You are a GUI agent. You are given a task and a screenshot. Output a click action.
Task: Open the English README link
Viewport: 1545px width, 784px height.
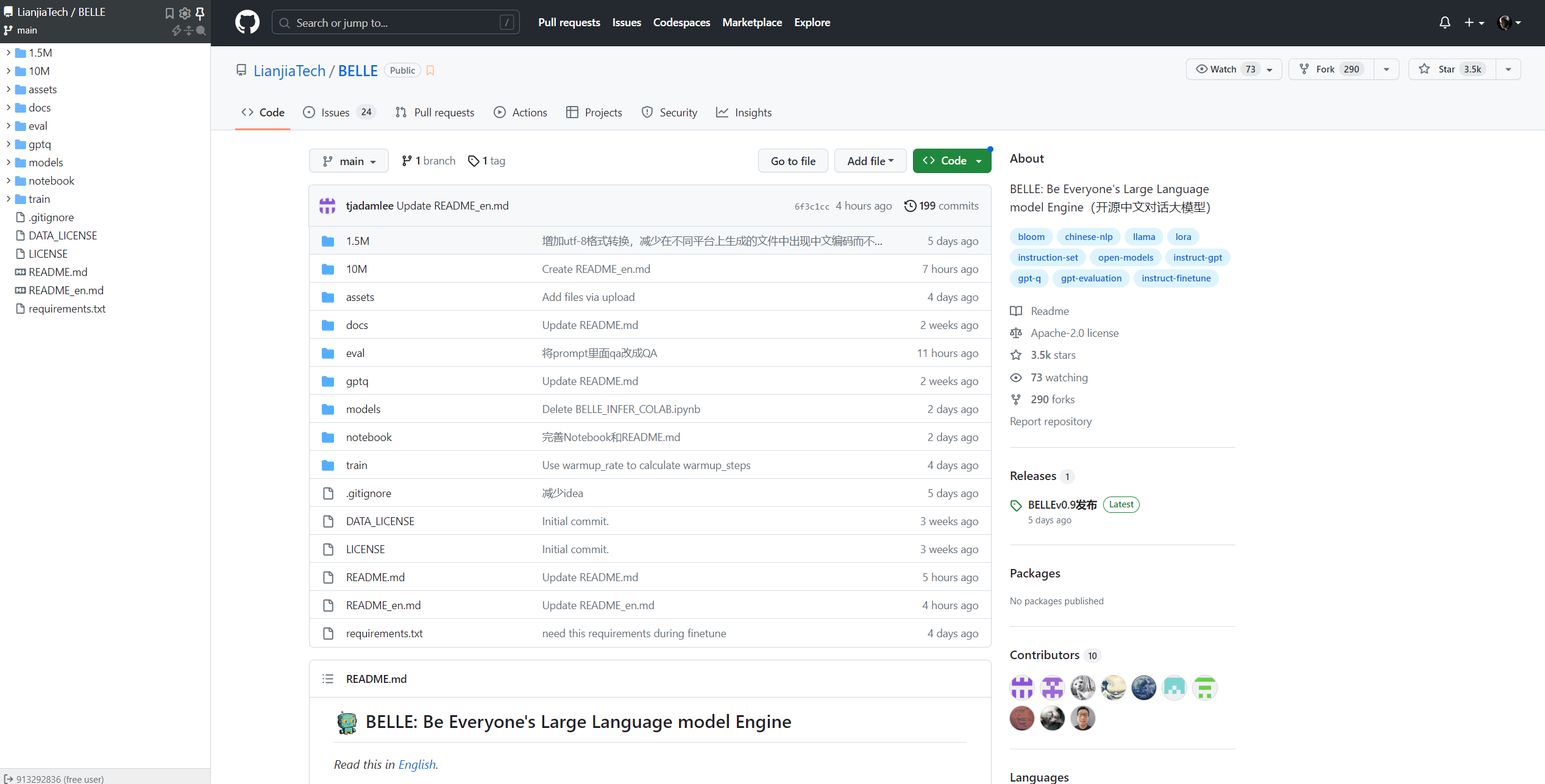pos(417,765)
